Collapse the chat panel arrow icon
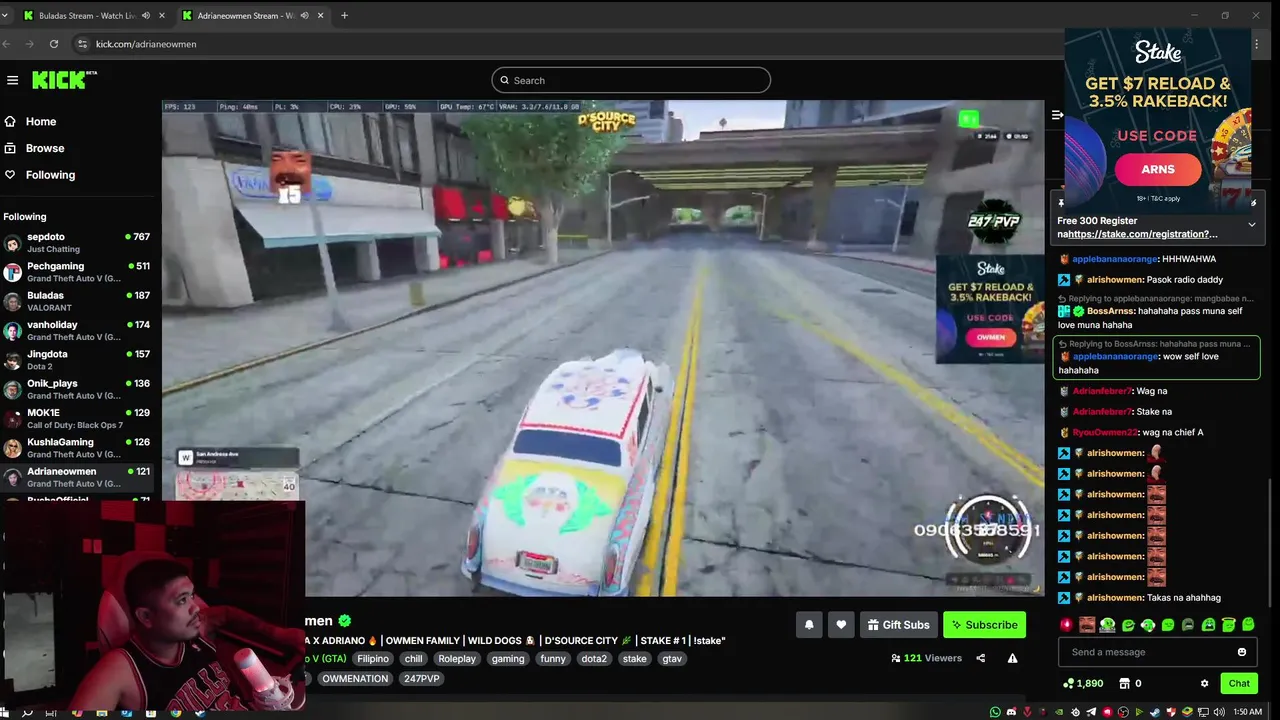 (x=1057, y=115)
